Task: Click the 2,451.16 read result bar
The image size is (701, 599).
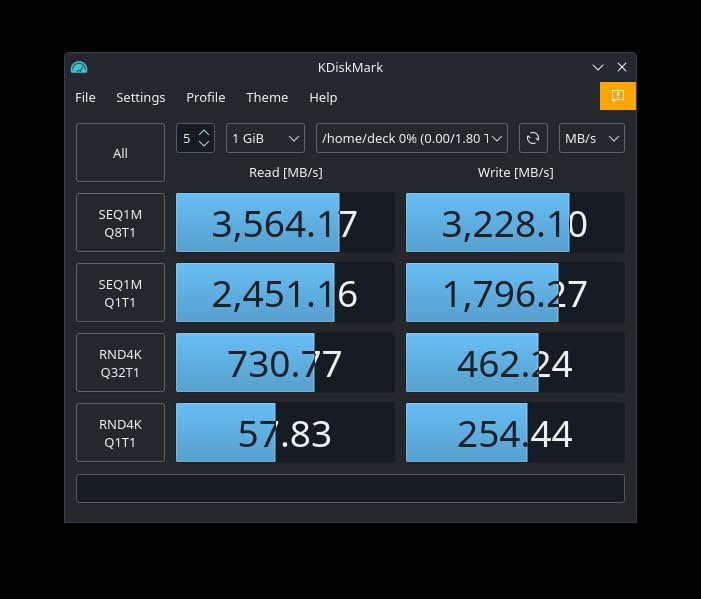Action: tap(285, 292)
